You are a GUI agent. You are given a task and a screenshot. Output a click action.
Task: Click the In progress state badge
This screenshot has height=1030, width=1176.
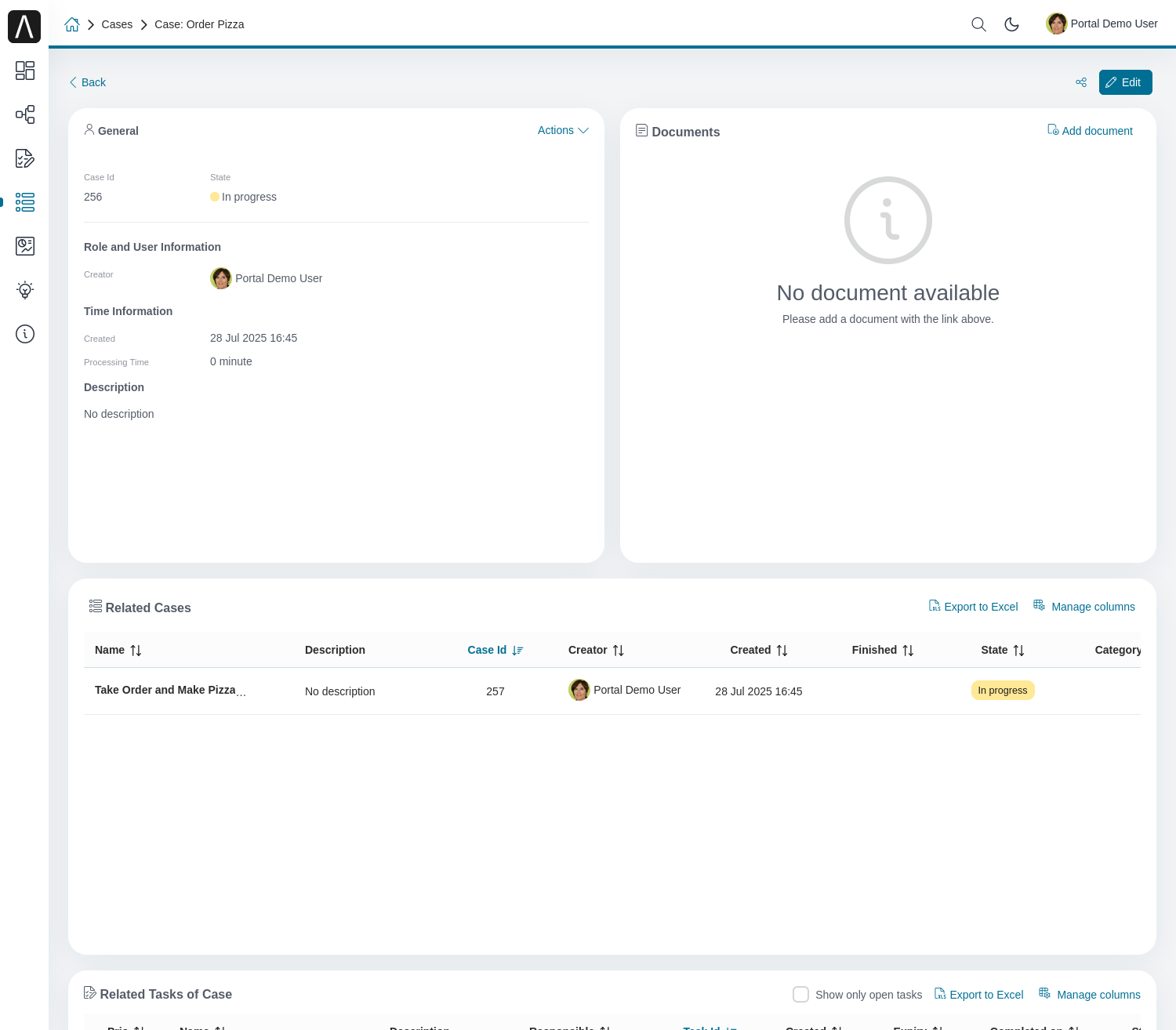[x=1002, y=690]
